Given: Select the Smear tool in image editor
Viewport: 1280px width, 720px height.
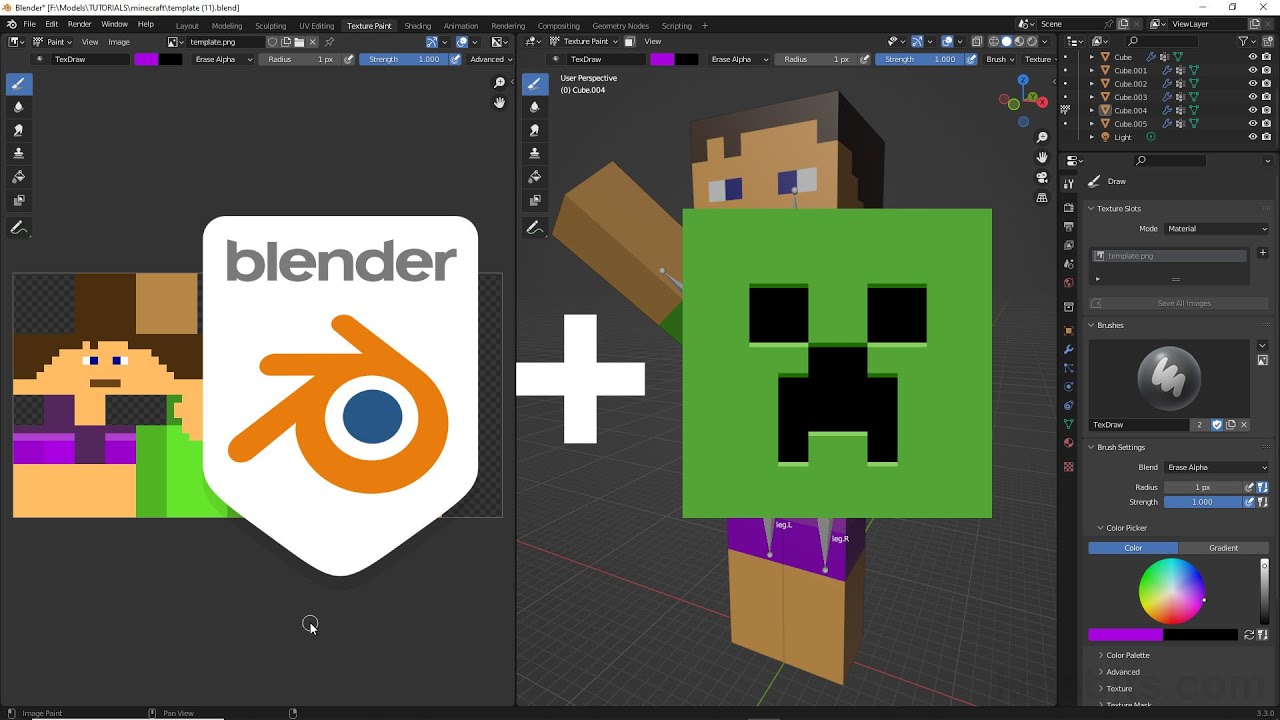Looking at the screenshot, I should pos(18,130).
